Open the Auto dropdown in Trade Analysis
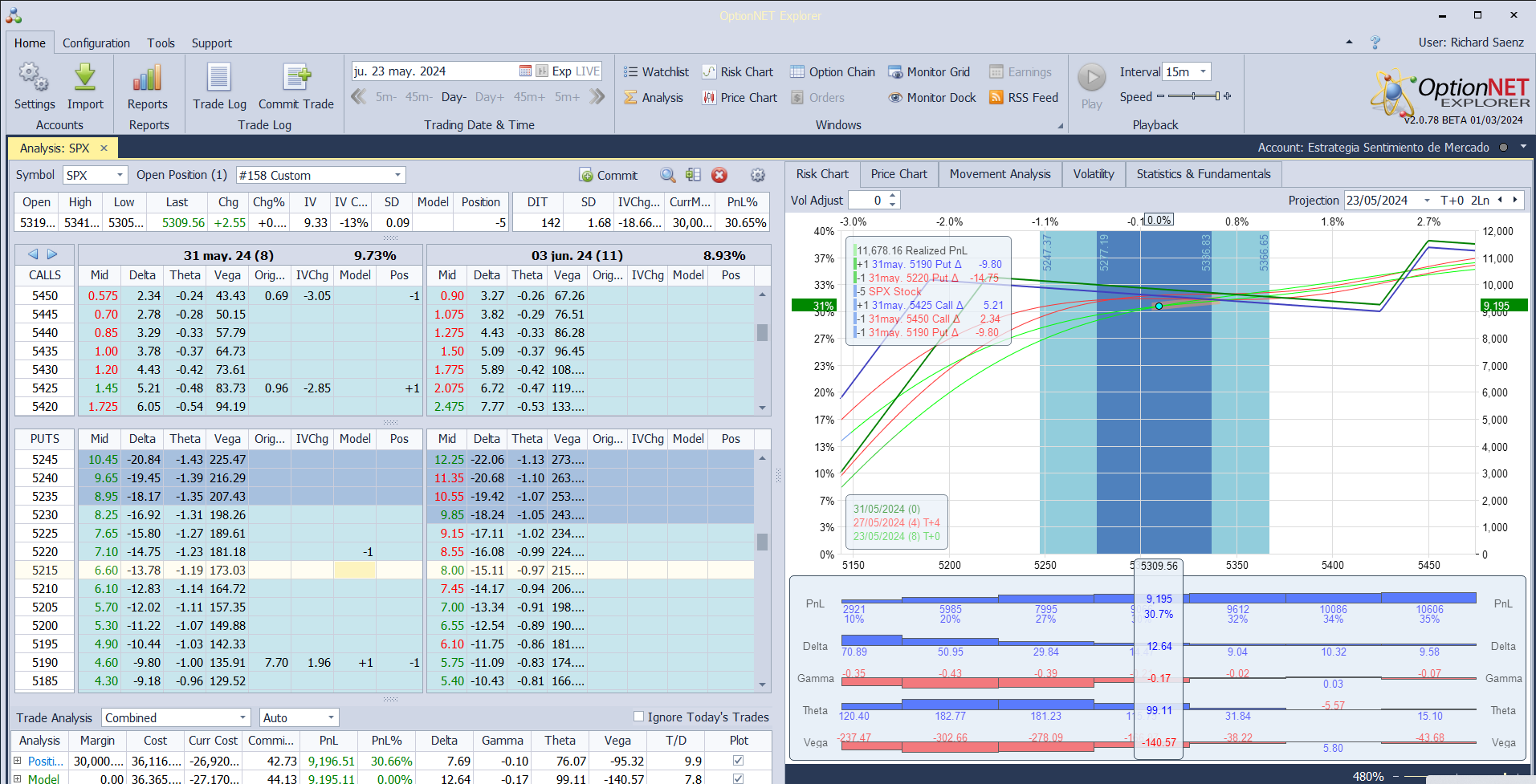 tap(330, 717)
